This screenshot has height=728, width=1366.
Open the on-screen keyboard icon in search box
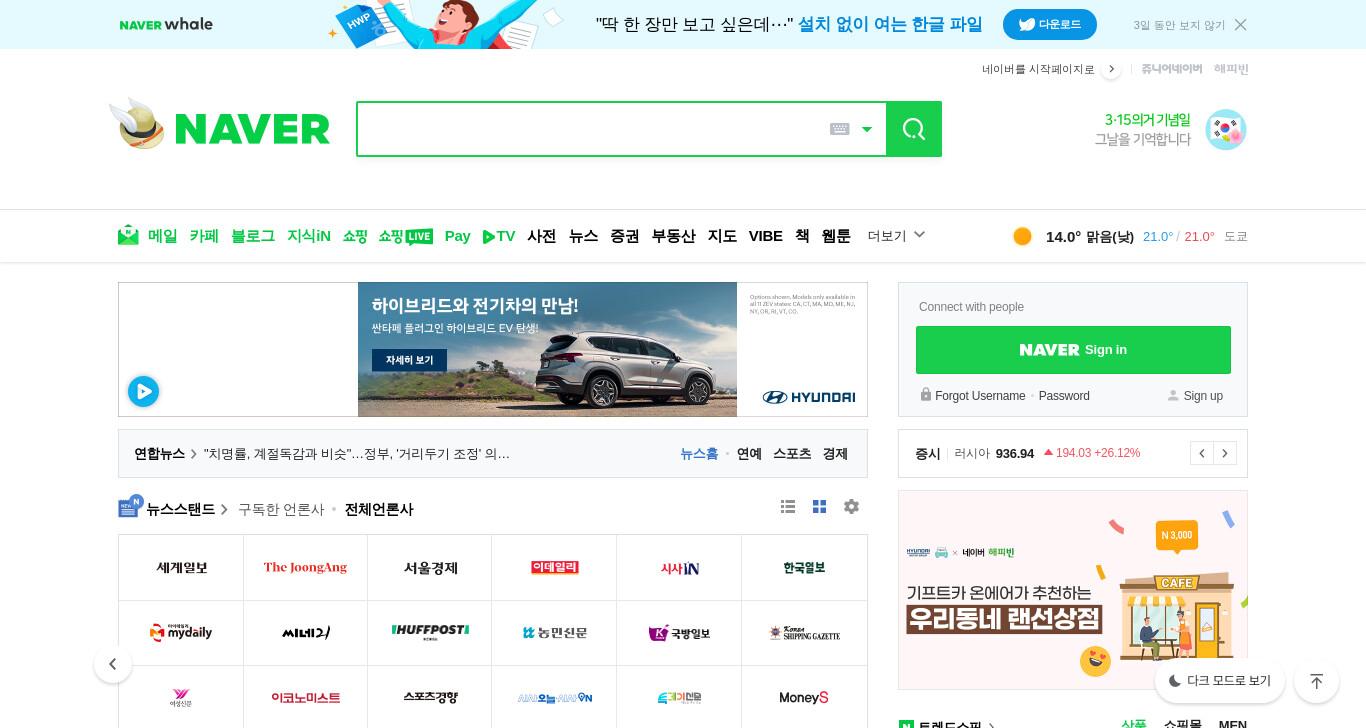(x=840, y=129)
